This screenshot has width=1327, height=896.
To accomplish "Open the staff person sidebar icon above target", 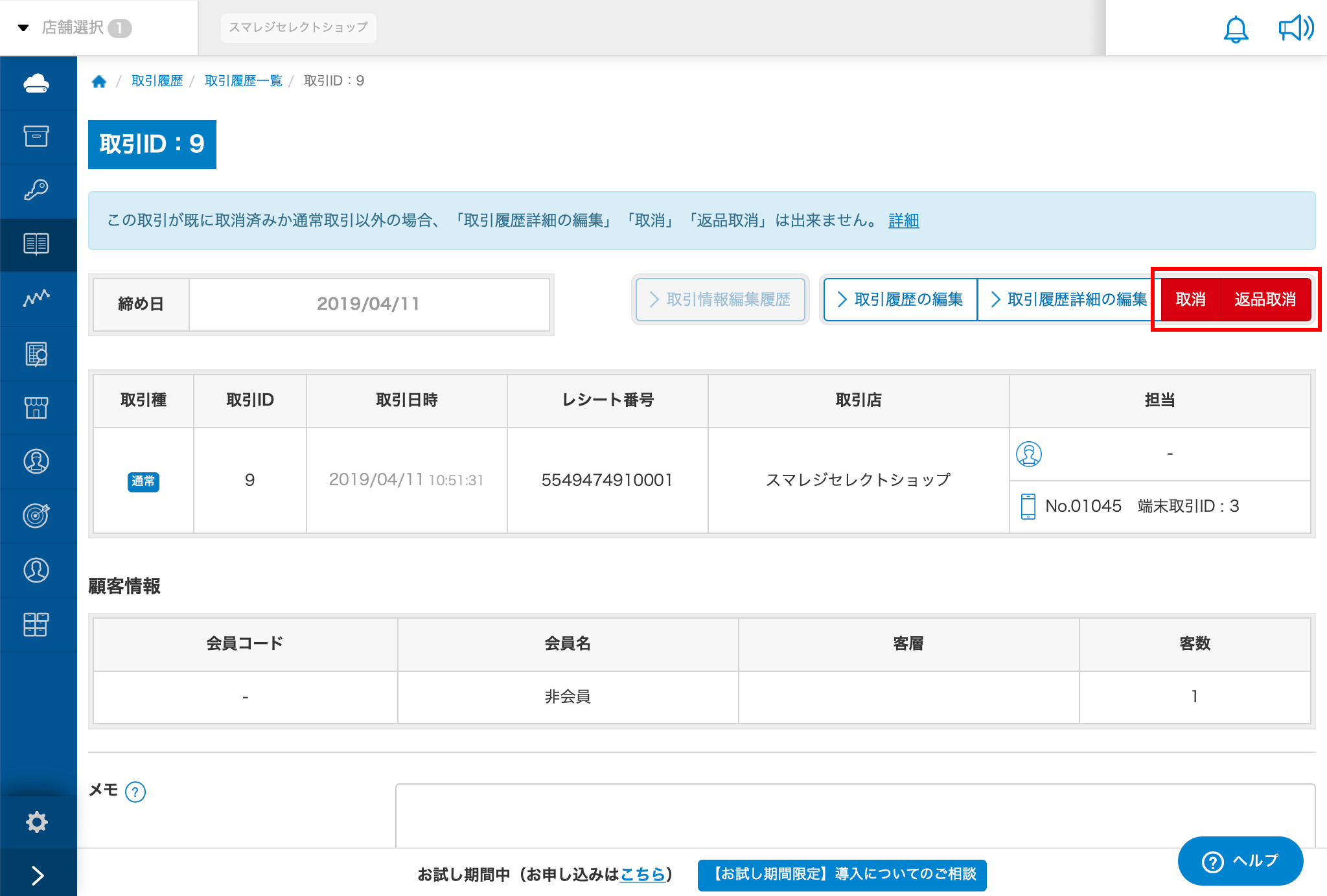I will click(36, 461).
